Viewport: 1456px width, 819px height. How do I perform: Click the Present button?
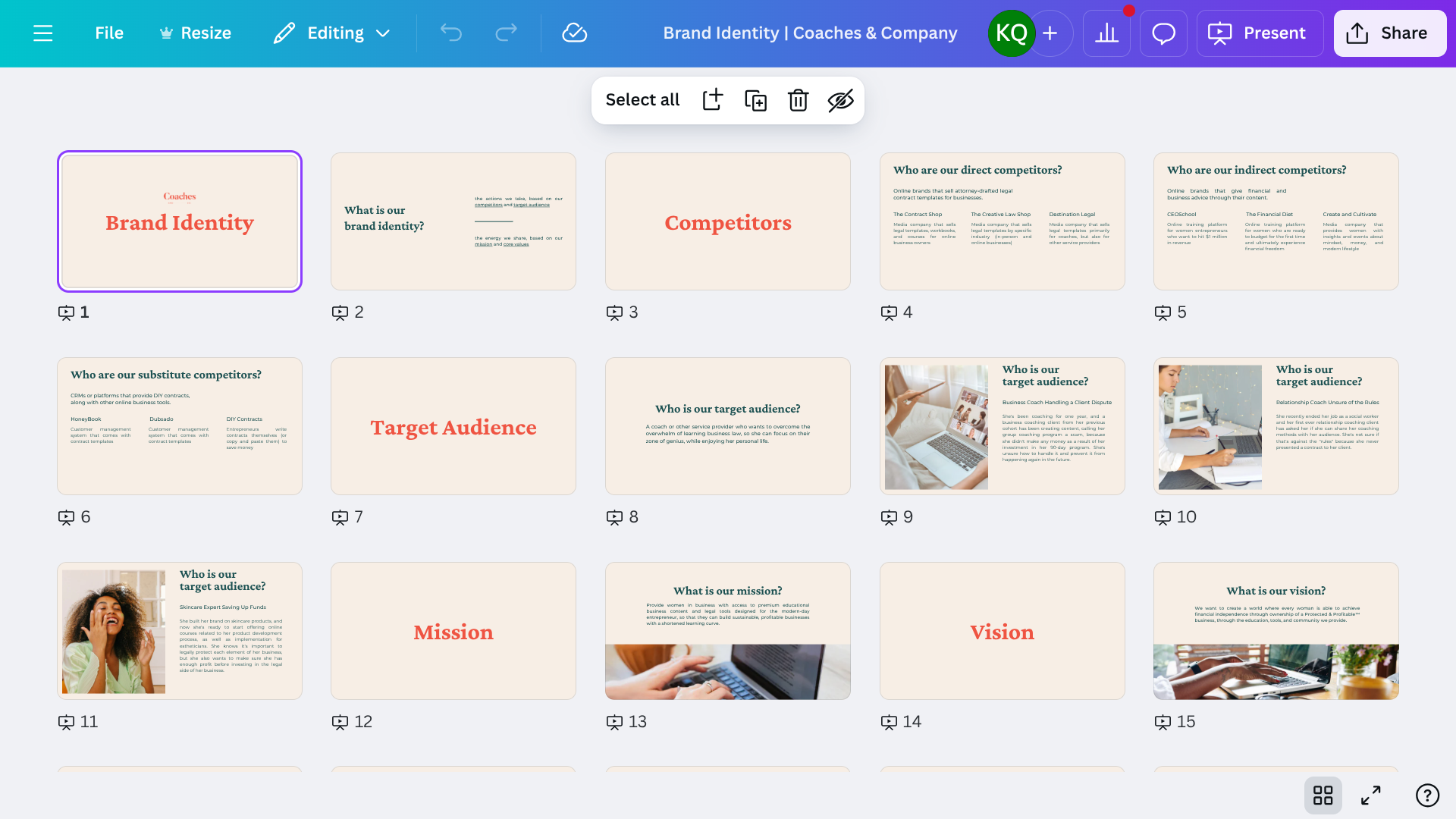(1259, 33)
